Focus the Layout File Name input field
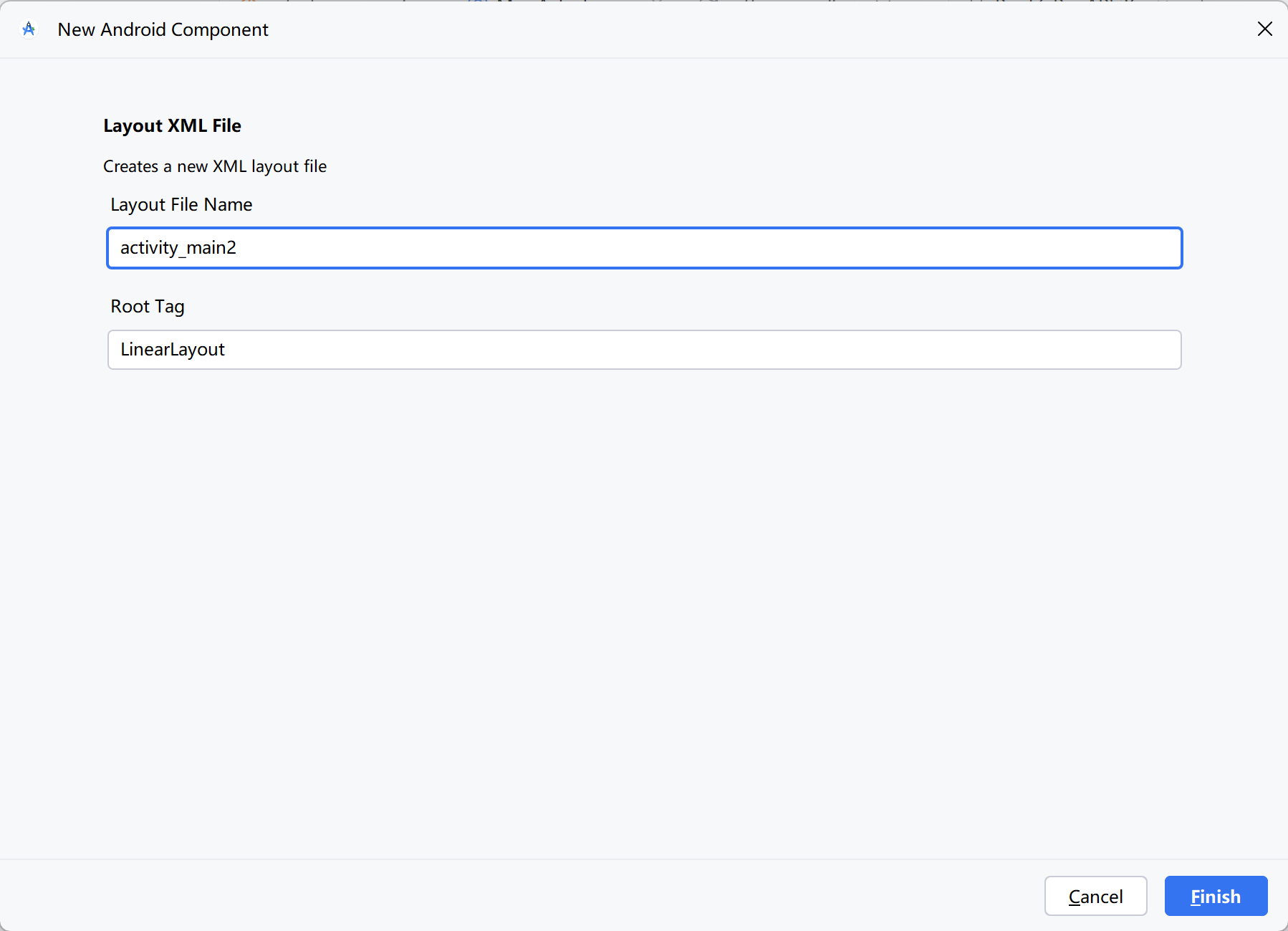Image resolution: width=1288 pixels, height=931 pixels. [x=643, y=248]
